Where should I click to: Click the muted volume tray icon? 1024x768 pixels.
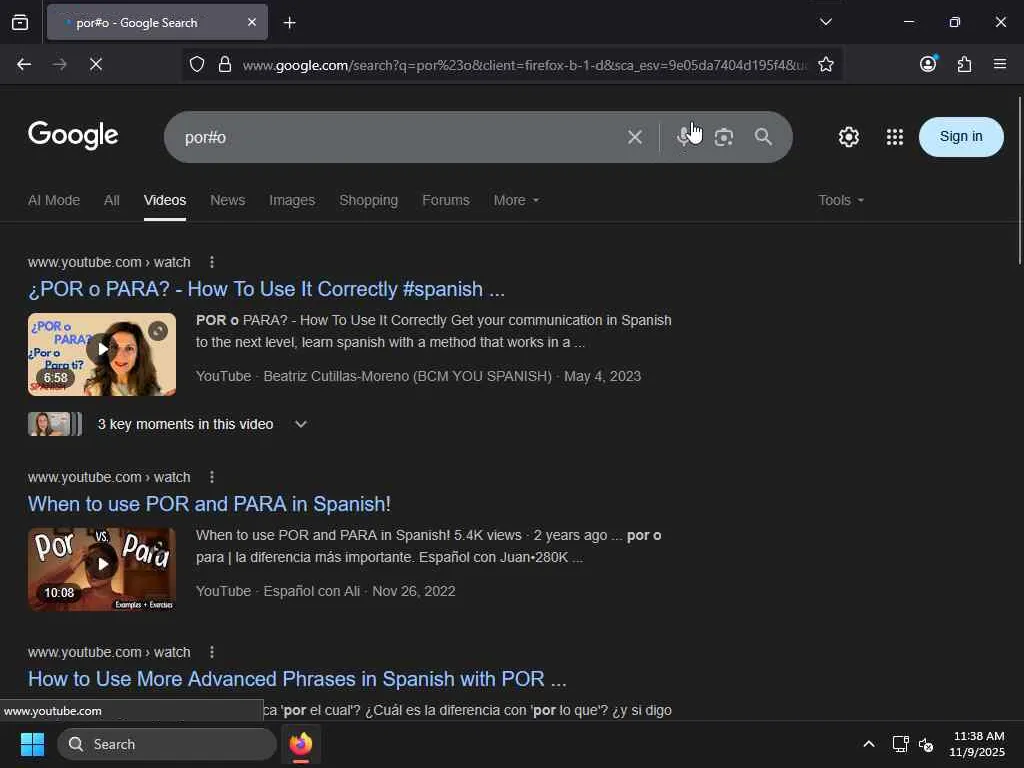click(x=926, y=744)
